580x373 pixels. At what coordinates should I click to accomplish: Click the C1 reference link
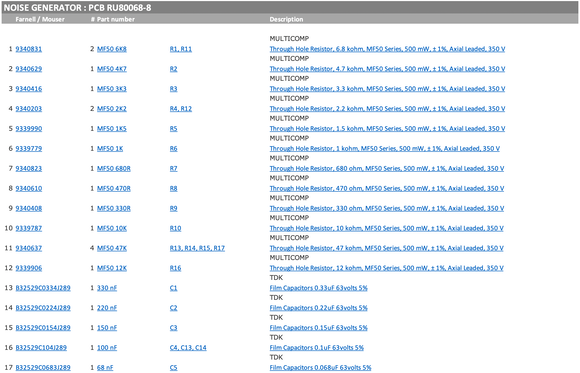point(173,289)
